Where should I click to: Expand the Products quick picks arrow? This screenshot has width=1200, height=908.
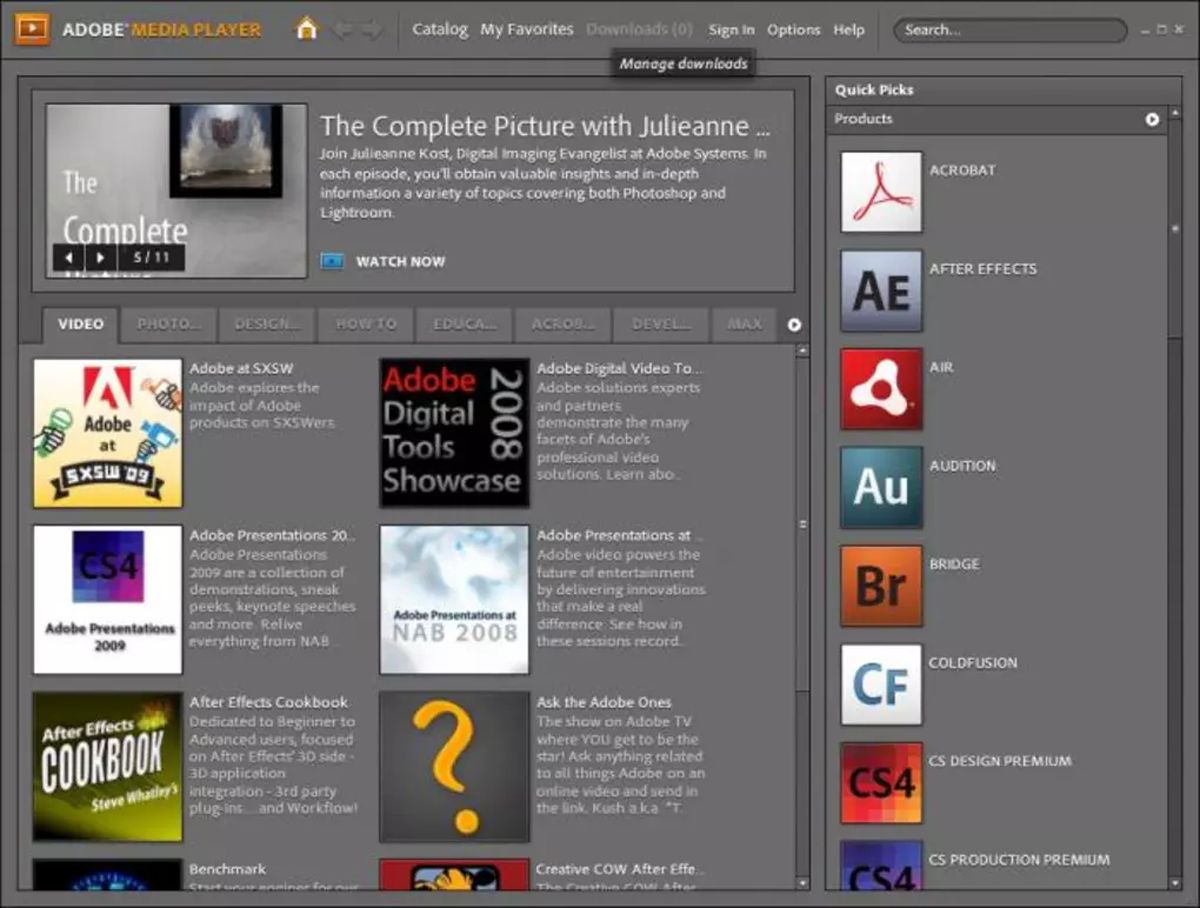1152,119
